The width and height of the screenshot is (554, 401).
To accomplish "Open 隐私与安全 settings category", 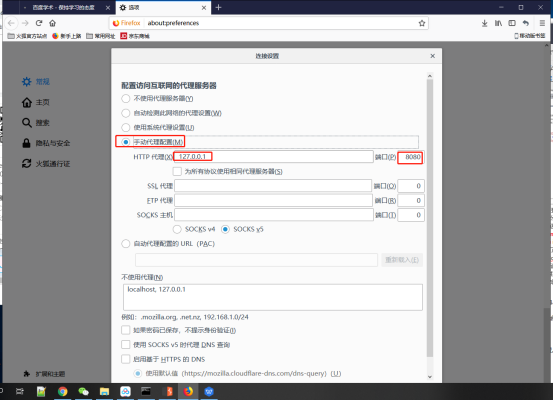I will pos(46,143).
